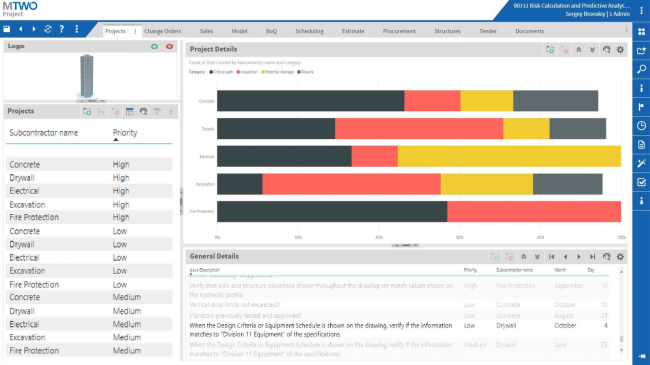Expand General Details with double-down chevron
This screenshot has width=650, height=365.
point(537,257)
